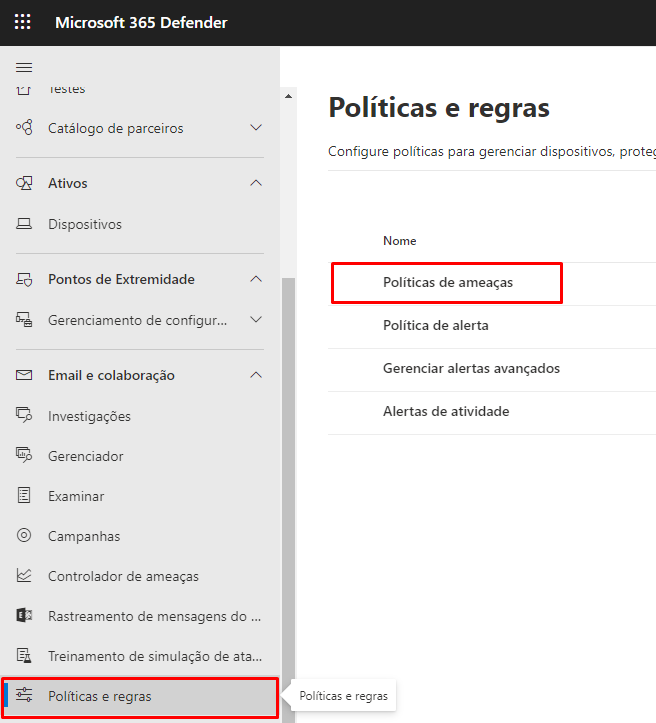Click the Treinamento de simulação icon
Viewport: 656px width, 723px height.
pyautogui.click(x=24, y=656)
